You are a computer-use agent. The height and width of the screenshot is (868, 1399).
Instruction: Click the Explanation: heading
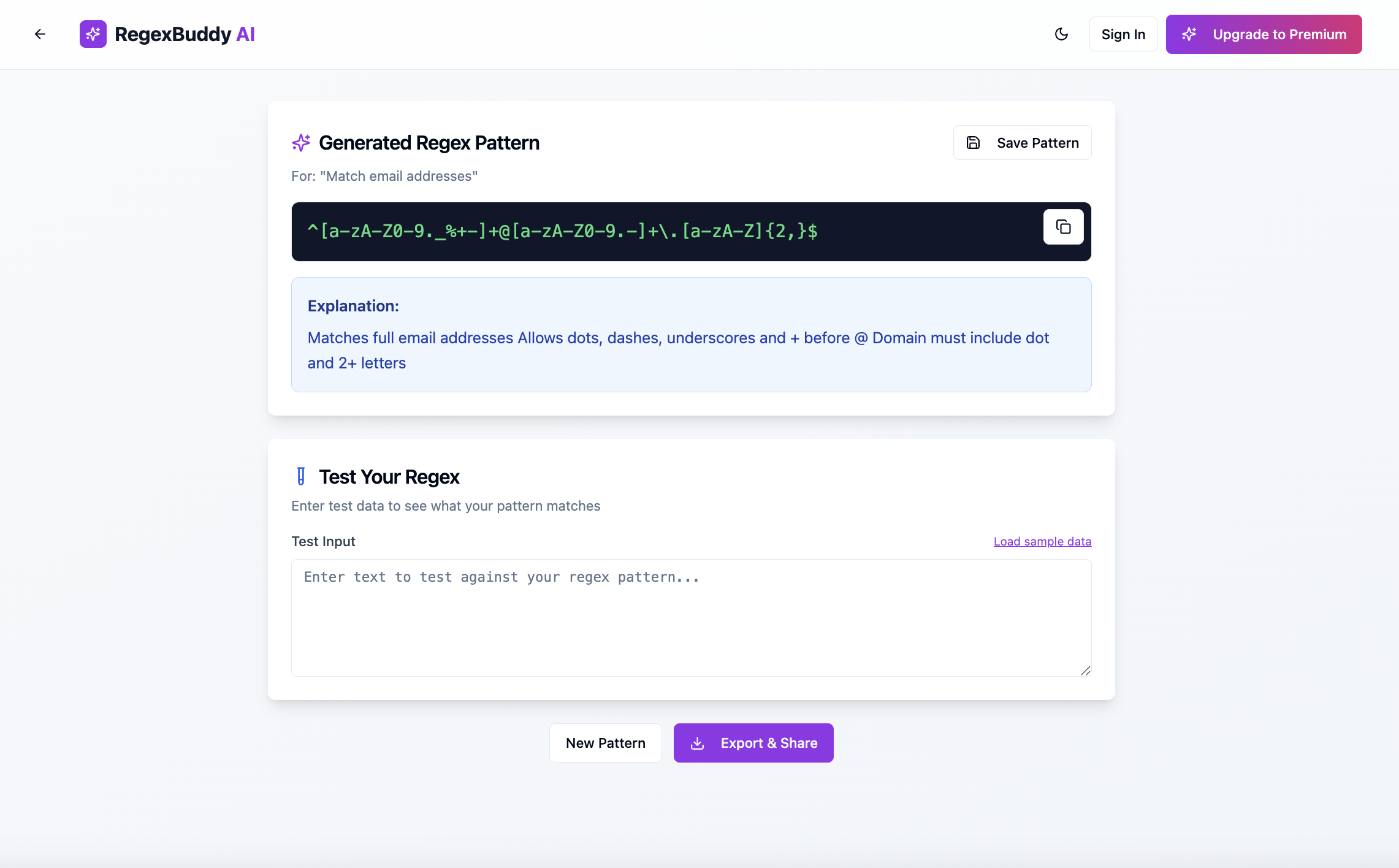click(x=353, y=306)
